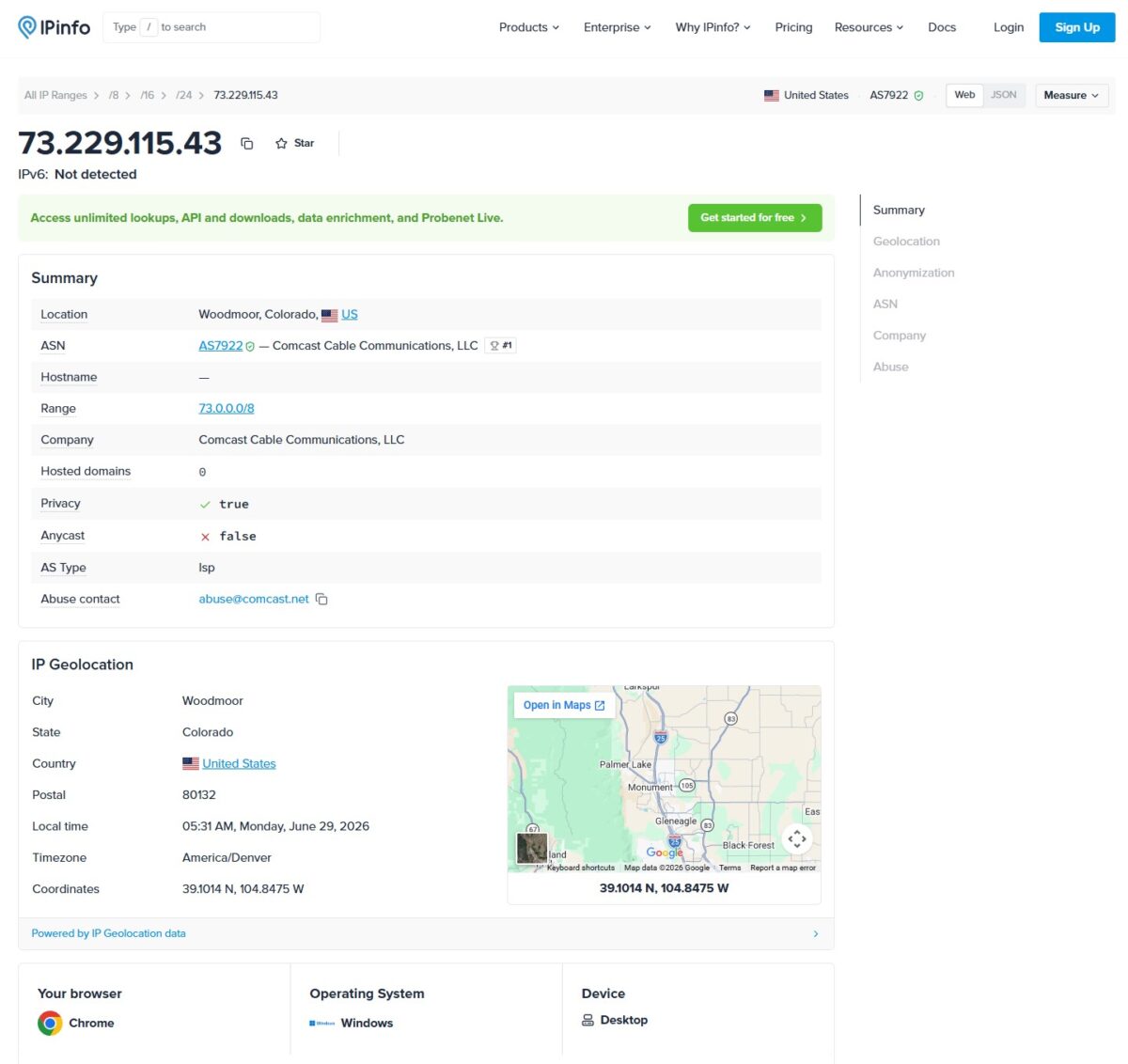Image resolution: width=1128 pixels, height=1064 pixels.
Task: Open United States link in Geolocation
Action: coord(239,764)
